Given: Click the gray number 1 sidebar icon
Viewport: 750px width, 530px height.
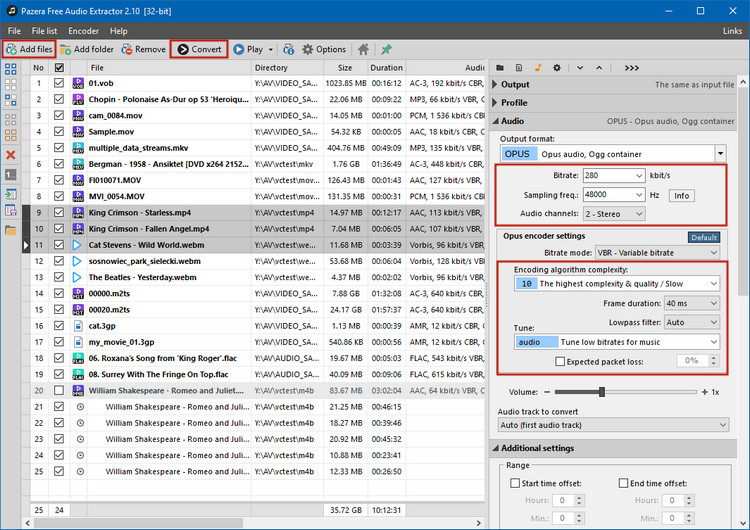Looking at the screenshot, I should point(11,175).
